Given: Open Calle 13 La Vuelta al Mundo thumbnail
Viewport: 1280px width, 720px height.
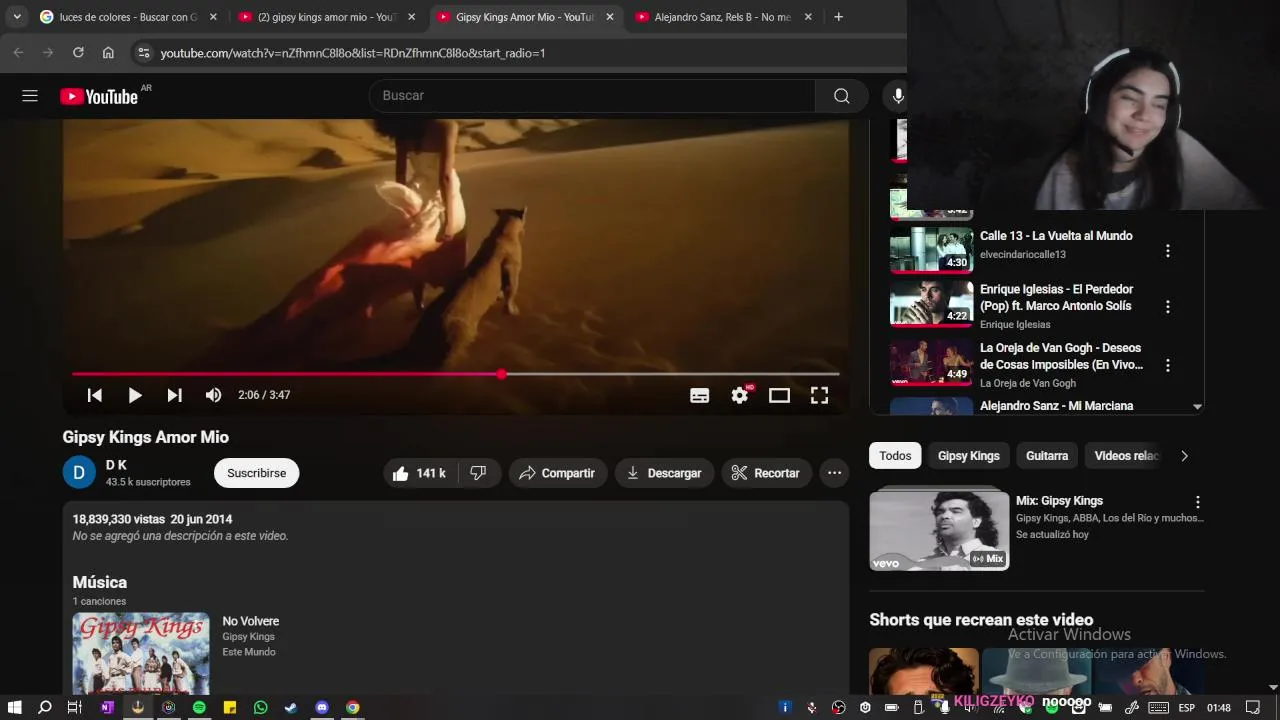Looking at the screenshot, I should pos(931,250).
